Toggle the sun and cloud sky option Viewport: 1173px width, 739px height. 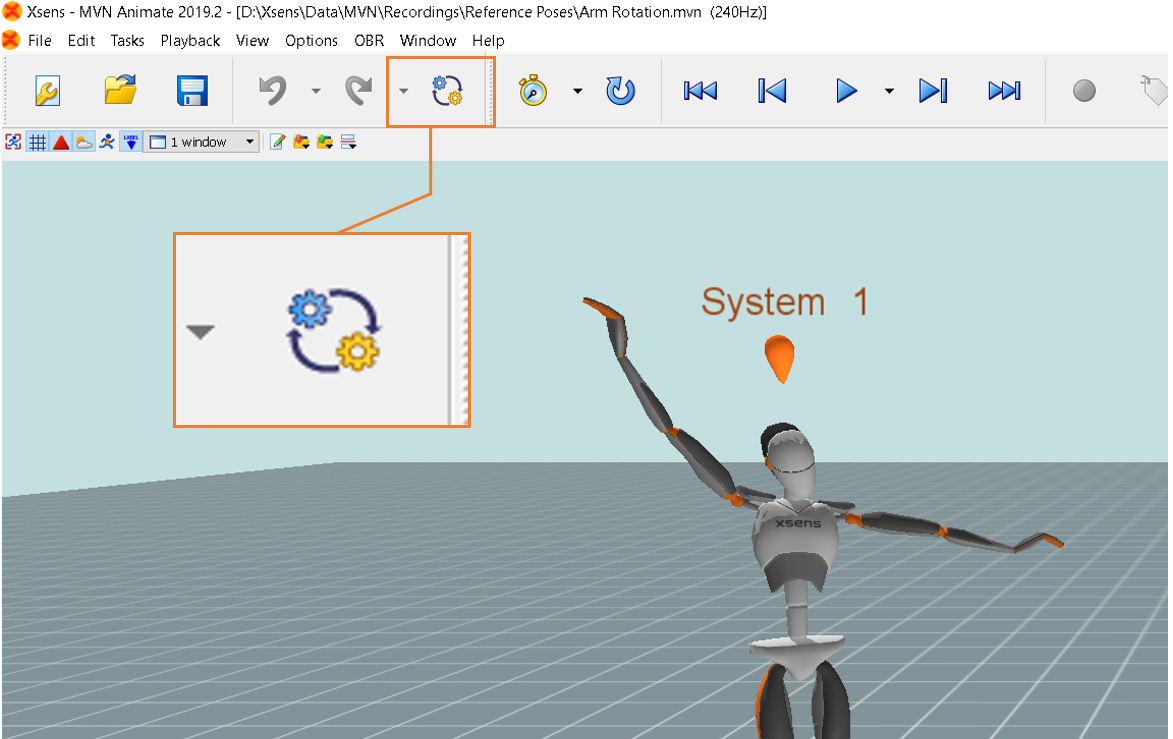click(x=84, y=141)
